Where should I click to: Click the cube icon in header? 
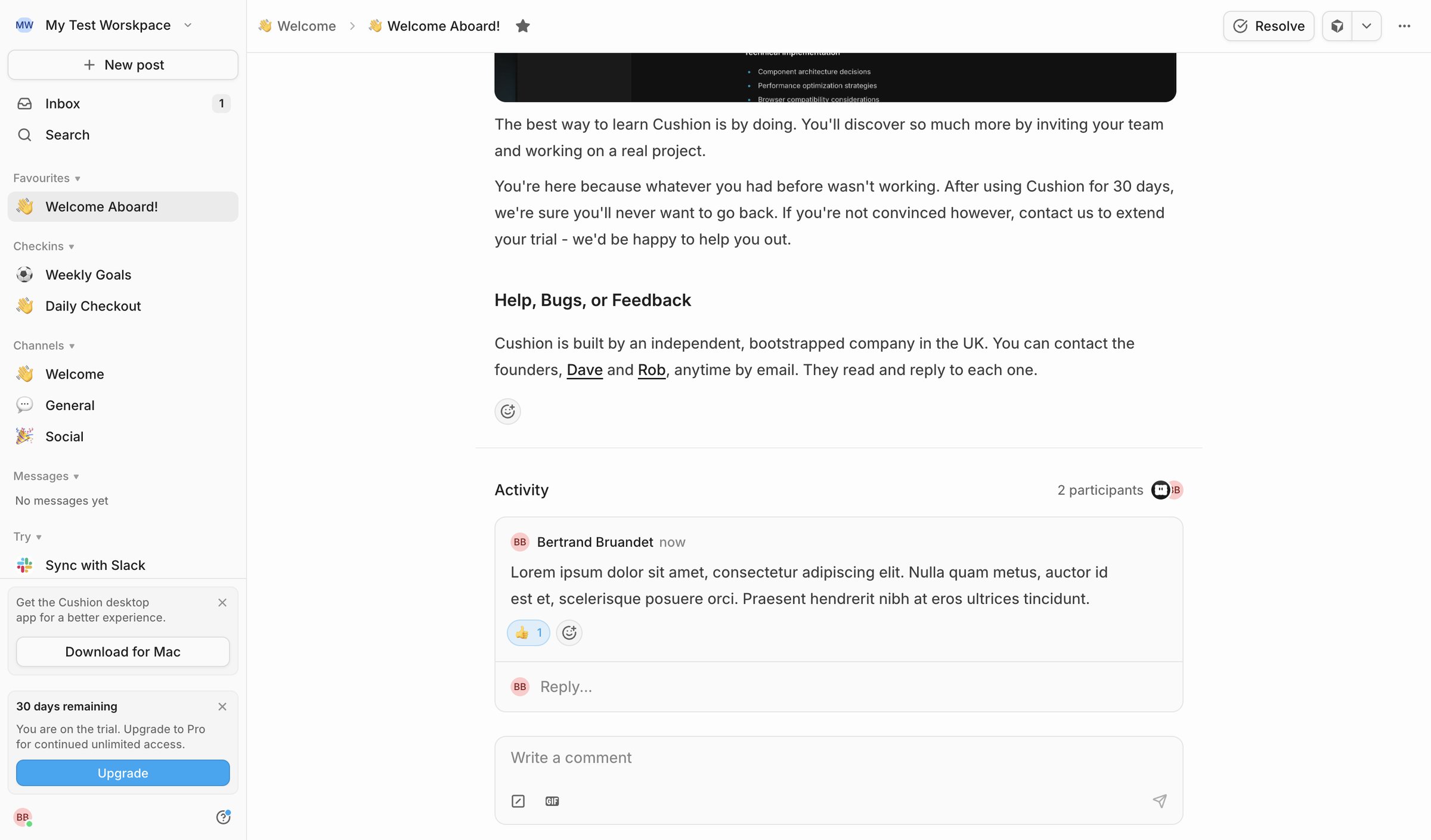click(1337, 26)
